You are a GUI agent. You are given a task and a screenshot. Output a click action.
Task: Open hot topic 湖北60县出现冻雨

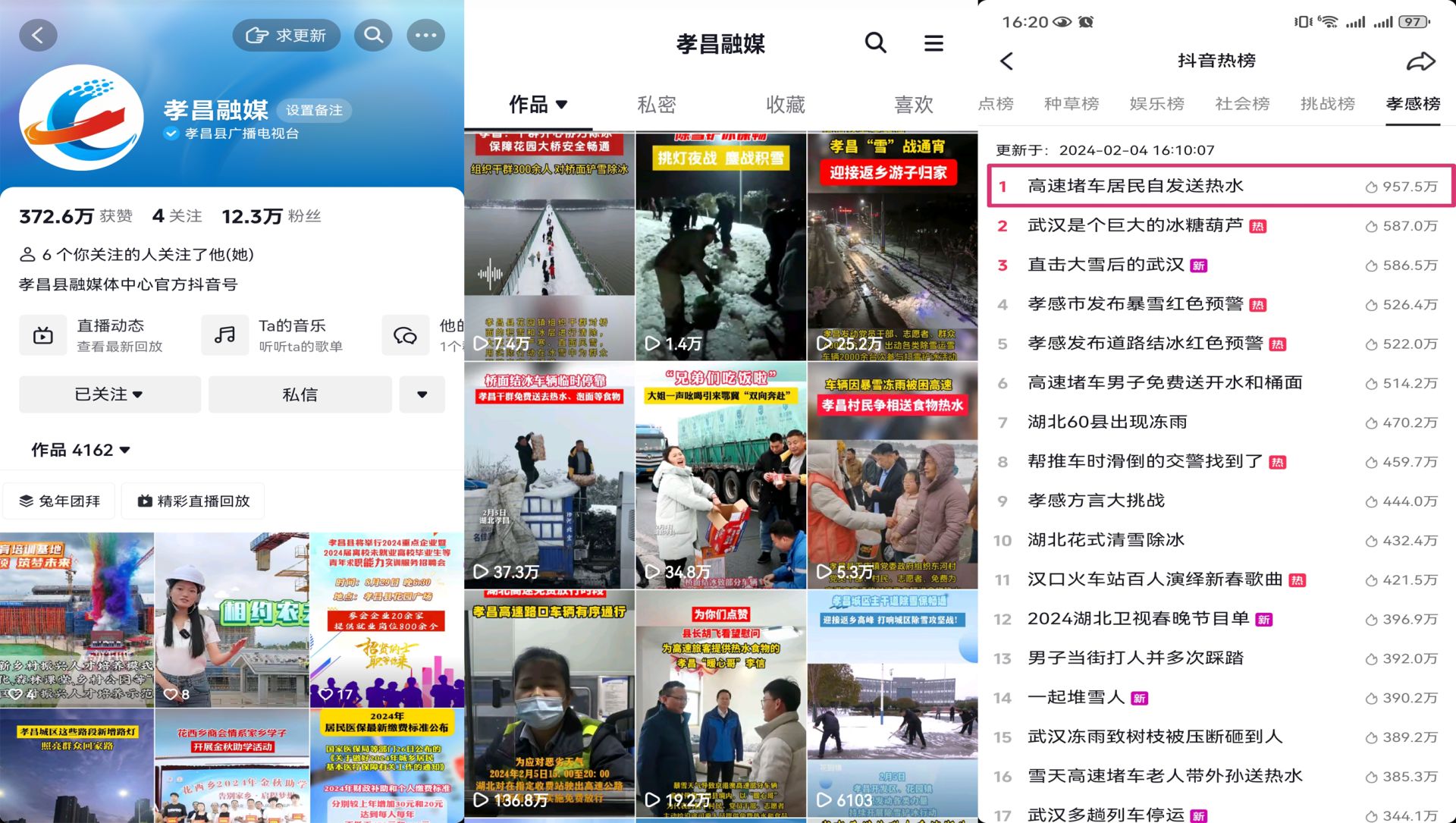pyautogui.click(x=1220, y=422)
